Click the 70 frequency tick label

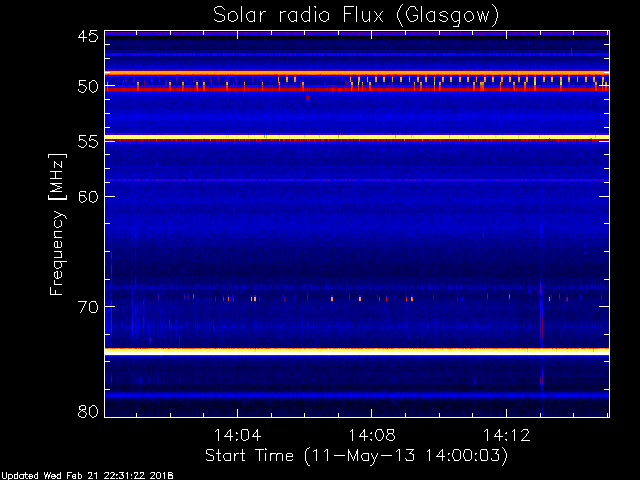tap(88, 307)
